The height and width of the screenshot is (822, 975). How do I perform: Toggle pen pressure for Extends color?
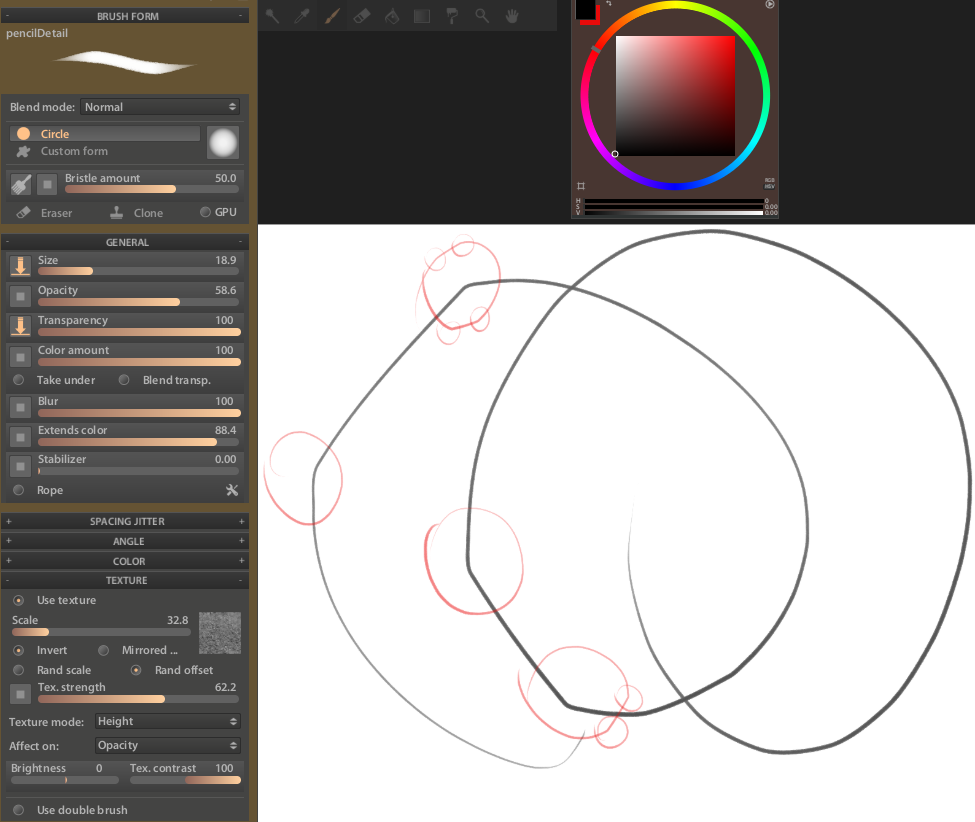[21, 437]
